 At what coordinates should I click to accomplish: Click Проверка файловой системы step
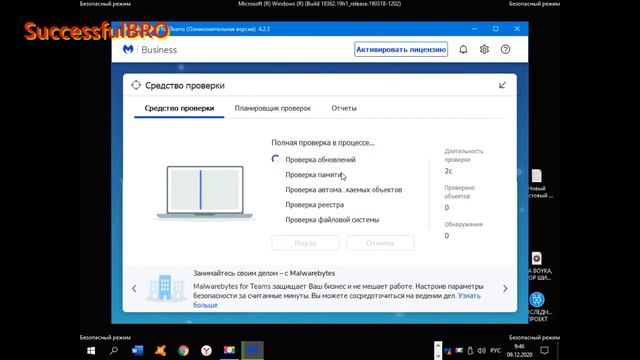[332, 220]
